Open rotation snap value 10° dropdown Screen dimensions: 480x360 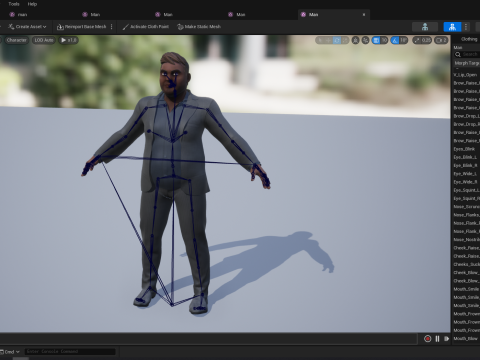click(404, 40)
